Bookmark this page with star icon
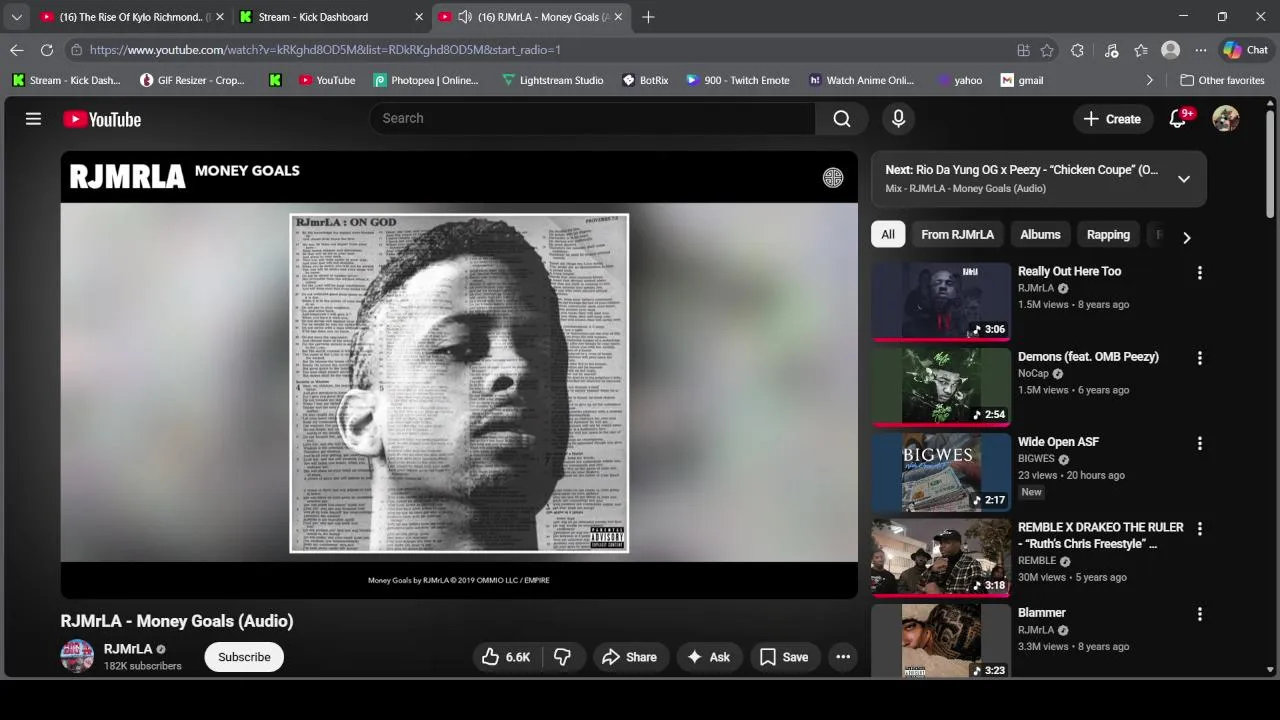Screen dimensions: 1280x720 [1047, 50]
